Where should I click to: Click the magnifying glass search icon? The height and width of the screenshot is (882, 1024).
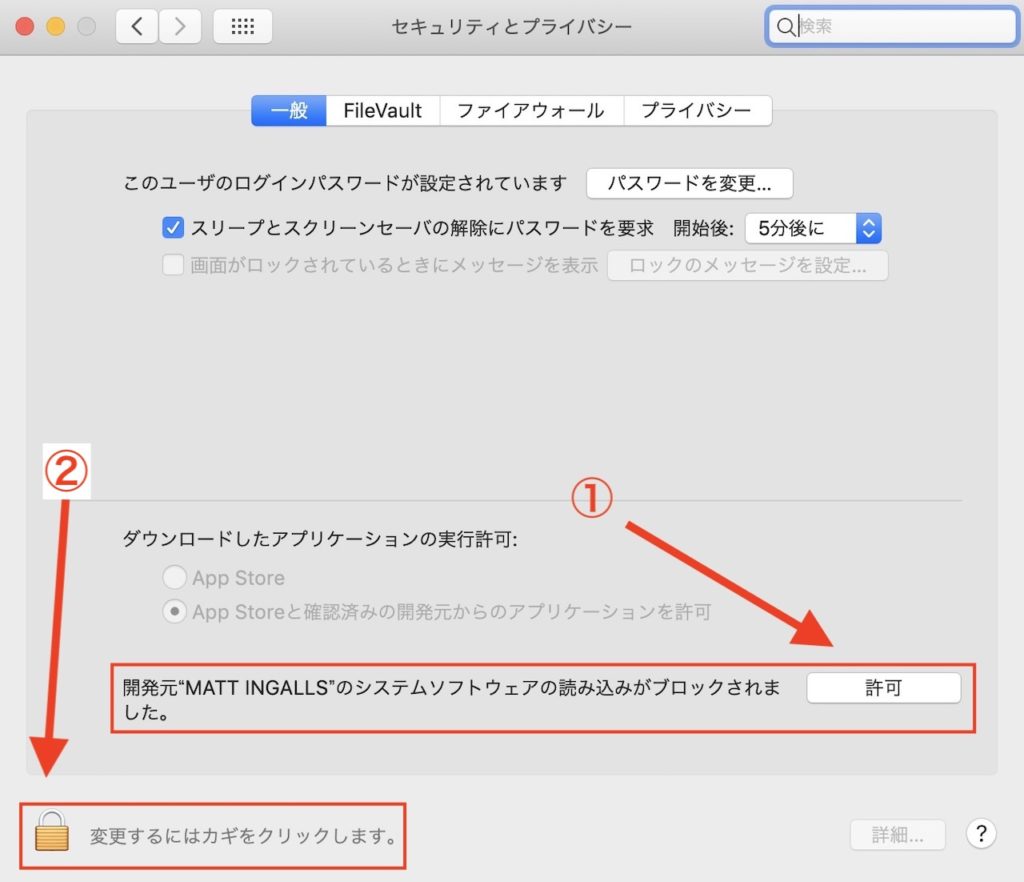pyautogui.click(x=786, y=27)
